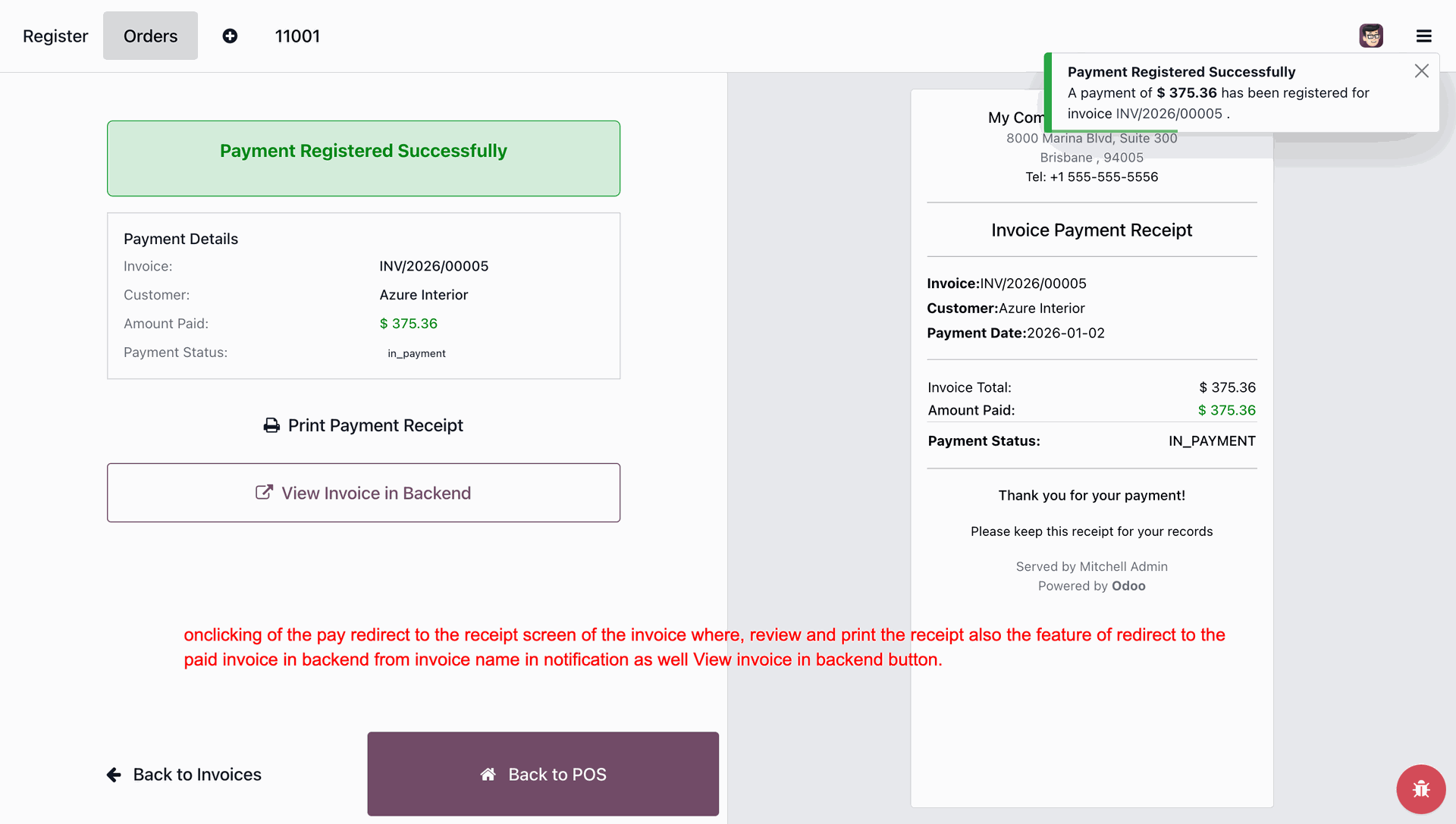This screenshot has height=824, width=1456.
Task: Click the home icon on Back to POS
Action: 488,775
